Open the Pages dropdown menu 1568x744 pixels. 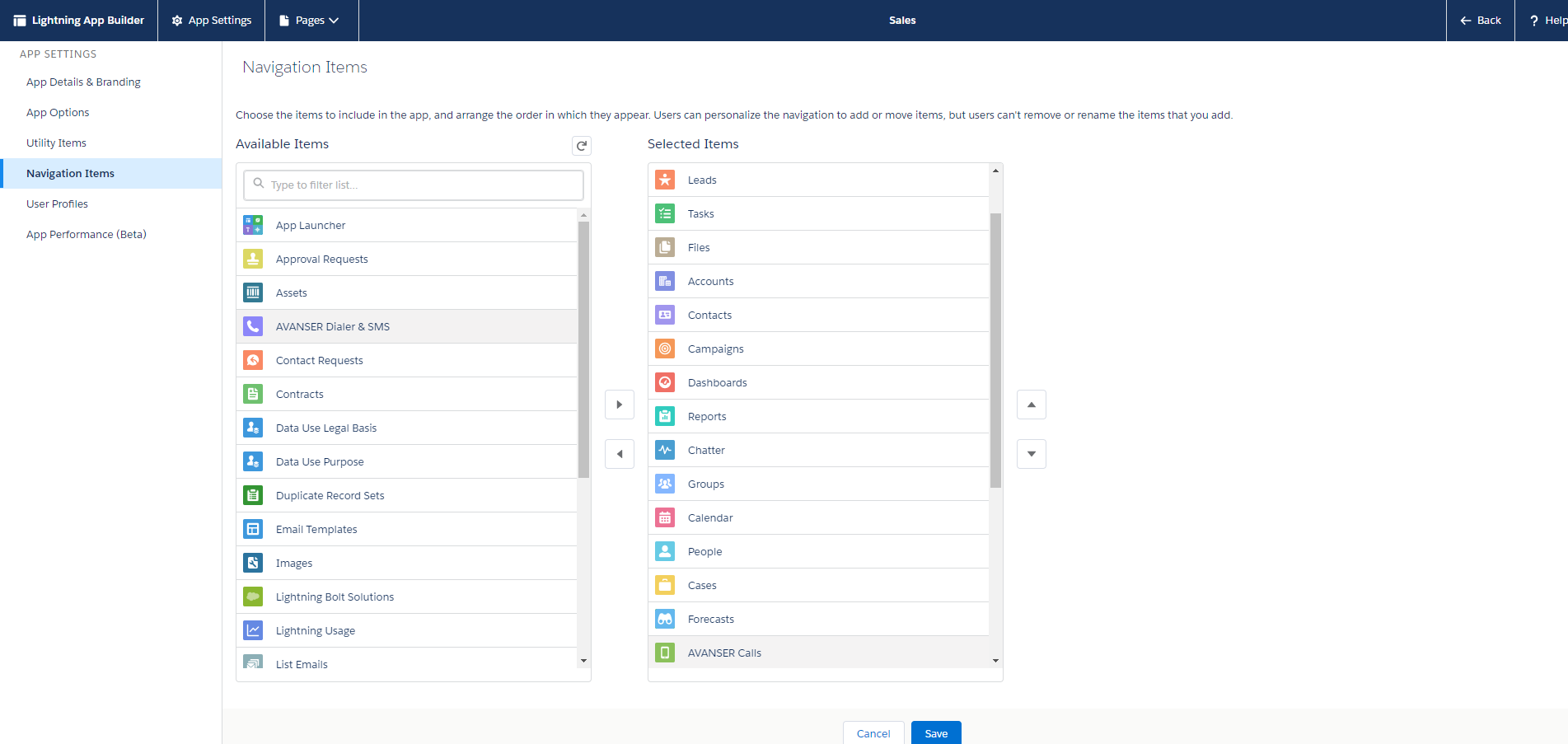pyautogui.click(x=310, y=21)
